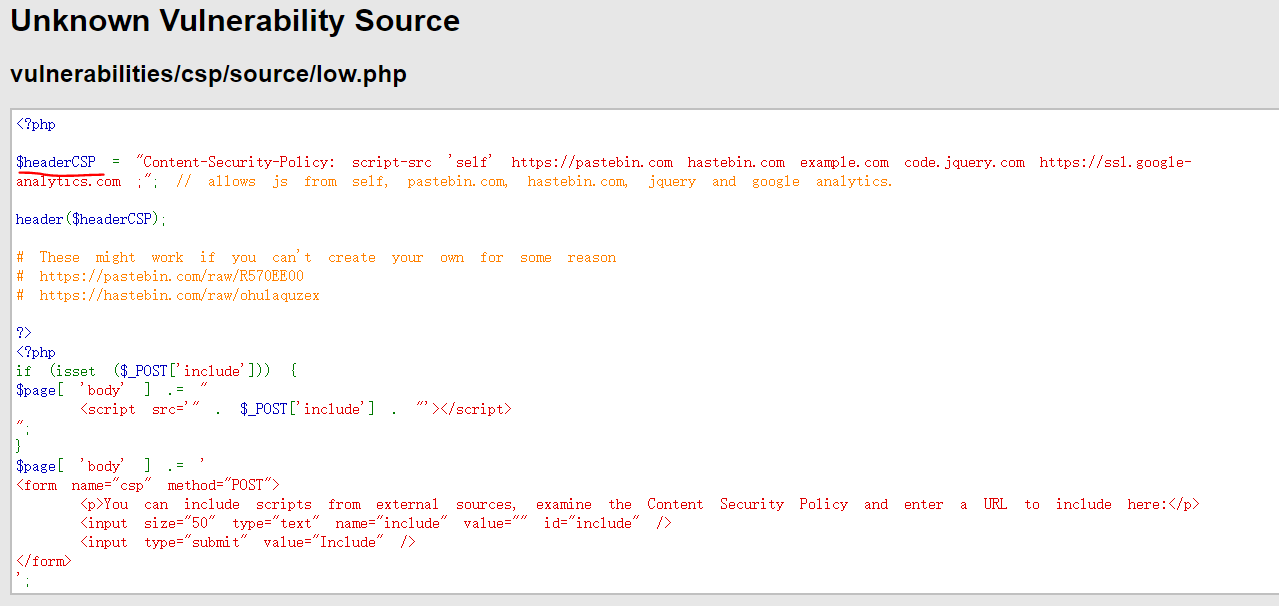This screenshot has width=1279, height=606.
Task: Click 'Content Security Policy' in the paragraph line
Action: point(748,504)
